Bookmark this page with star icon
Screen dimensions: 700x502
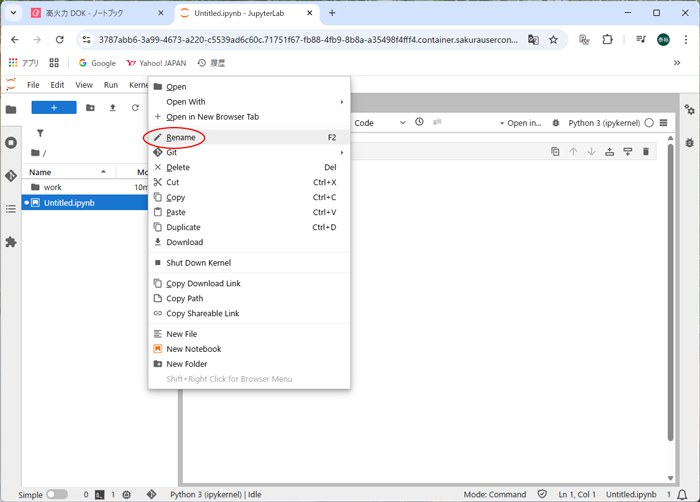[554, 40]
